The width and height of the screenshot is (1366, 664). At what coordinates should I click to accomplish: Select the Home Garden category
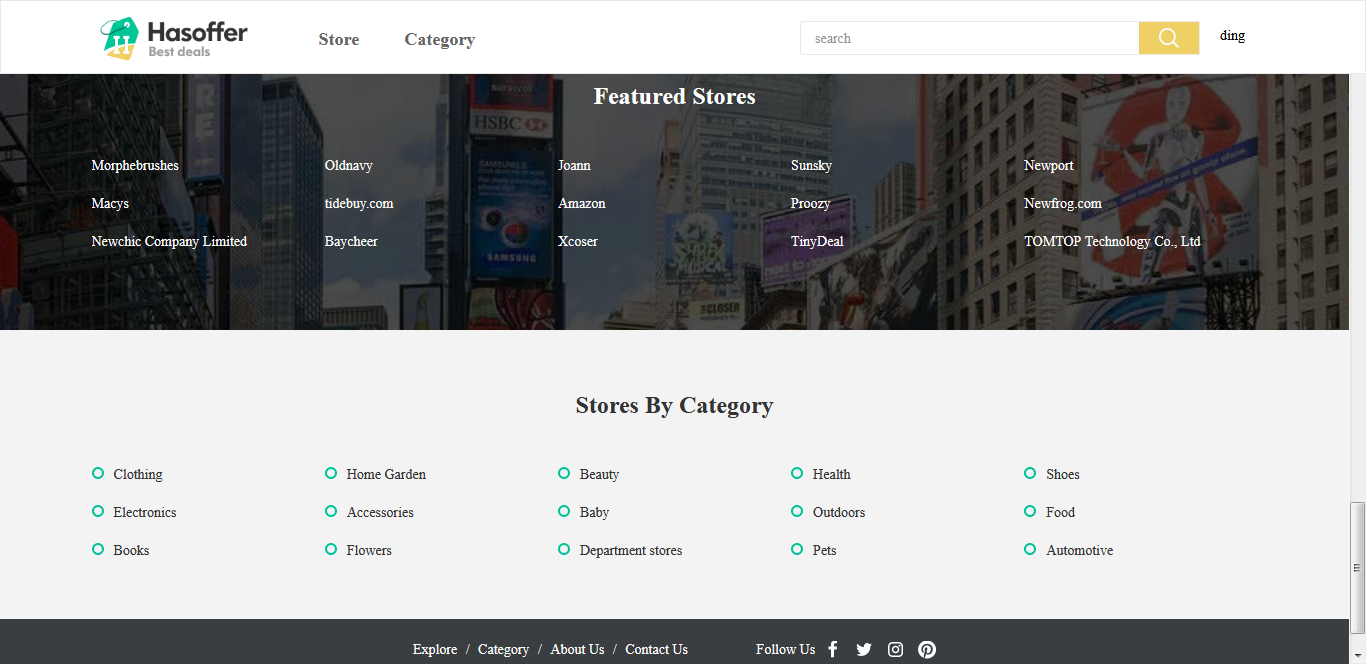click(386, 474)
